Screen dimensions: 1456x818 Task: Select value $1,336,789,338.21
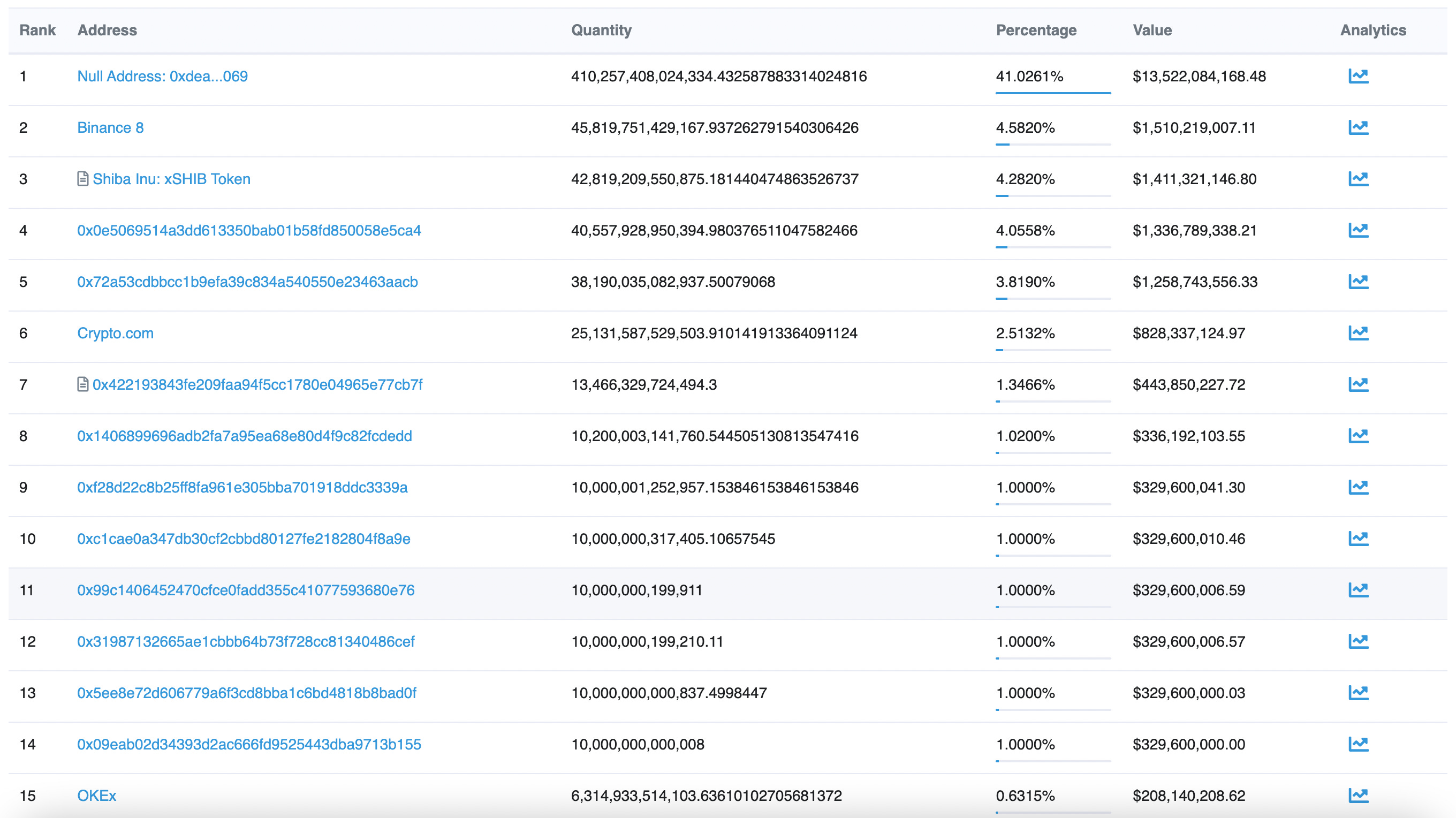(x=1194, y=231)
